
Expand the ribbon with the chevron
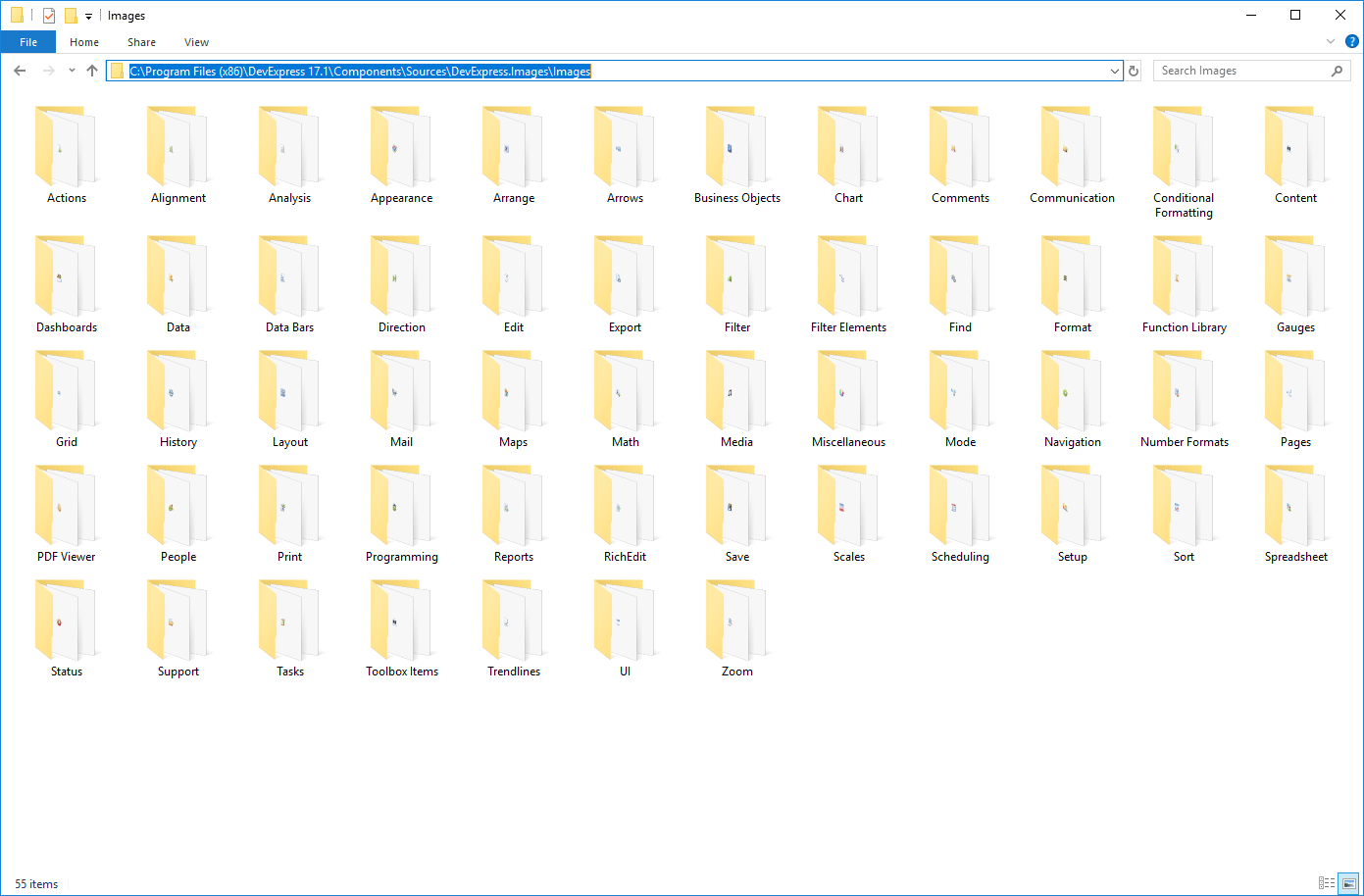pyautogui.click(x=1331, y=42)
